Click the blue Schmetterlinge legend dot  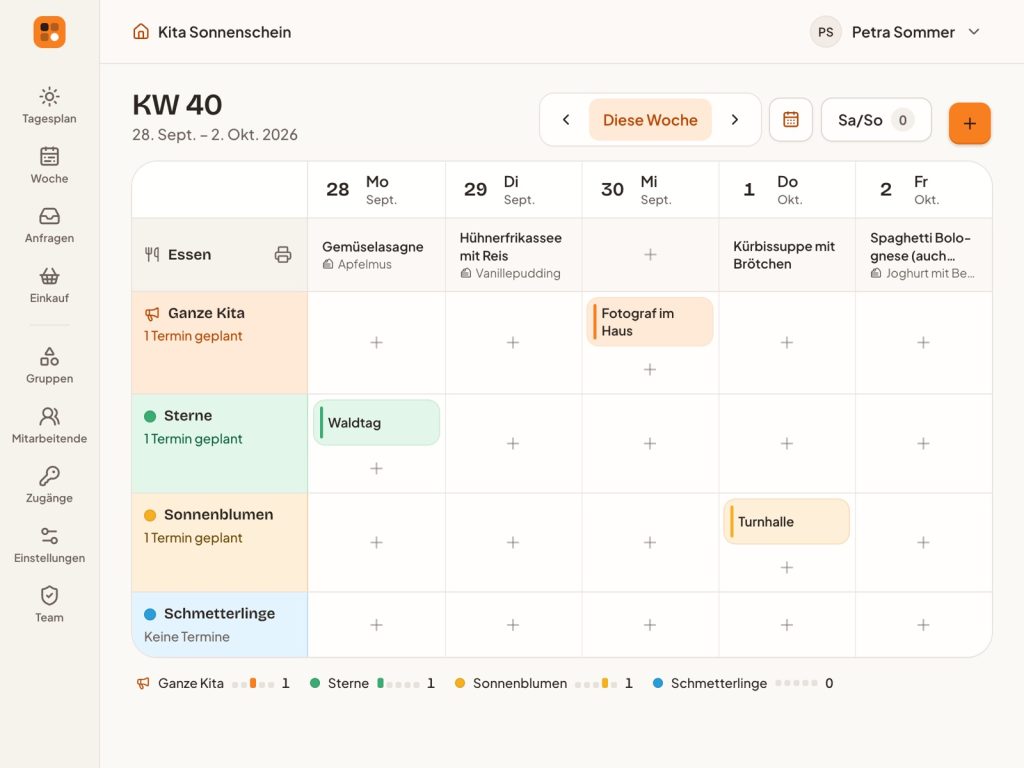point(658,683)
